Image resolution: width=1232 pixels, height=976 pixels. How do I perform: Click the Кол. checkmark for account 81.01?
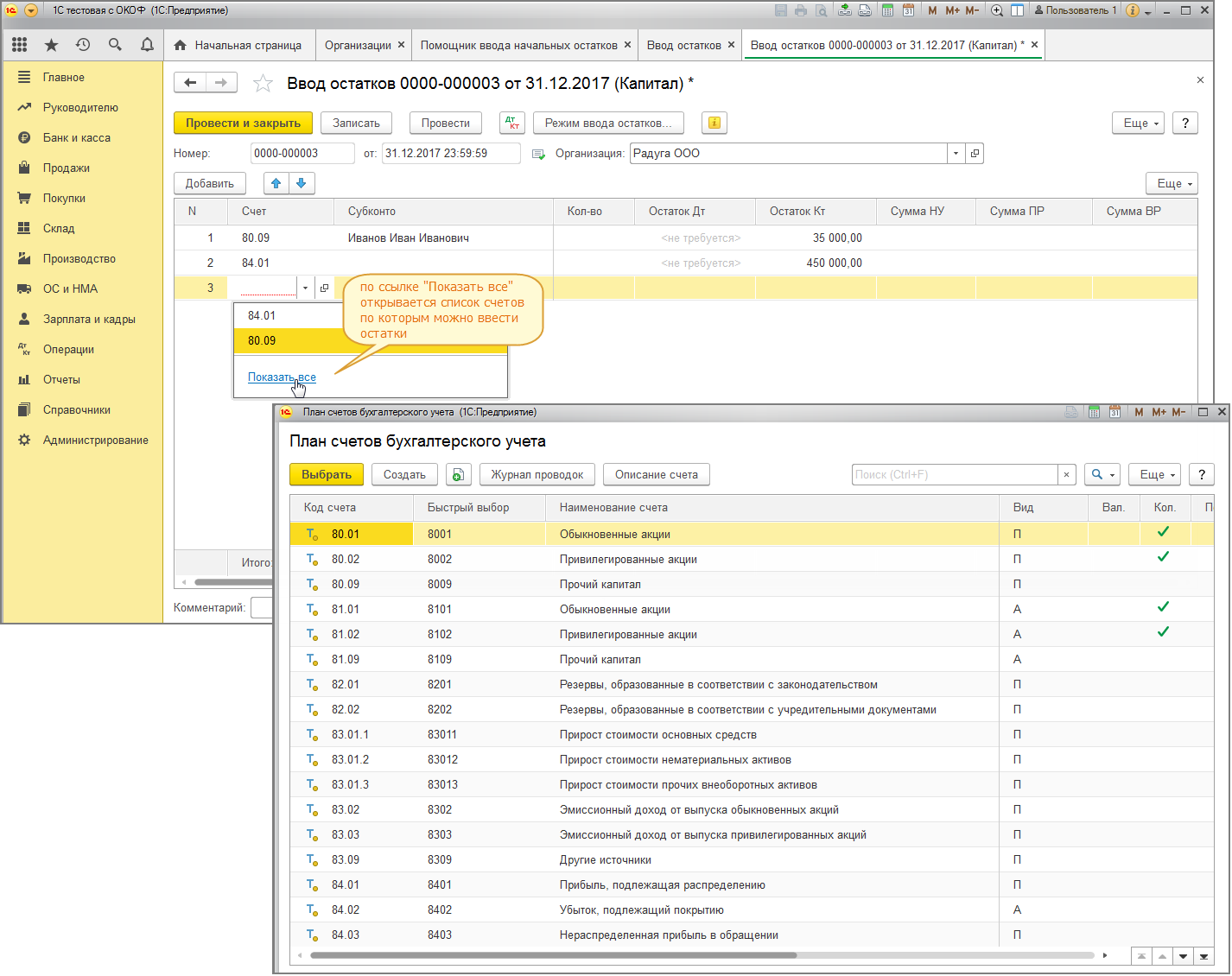coord(1163,607)
